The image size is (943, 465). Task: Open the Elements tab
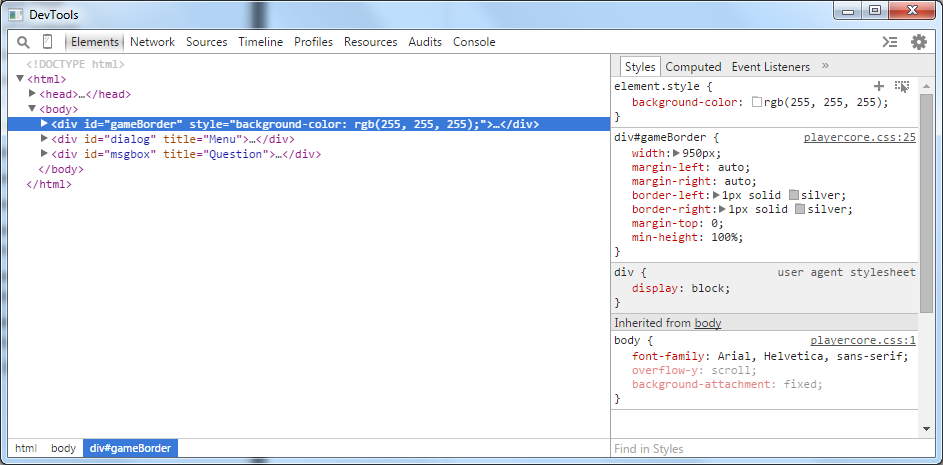tap(95, 42)
